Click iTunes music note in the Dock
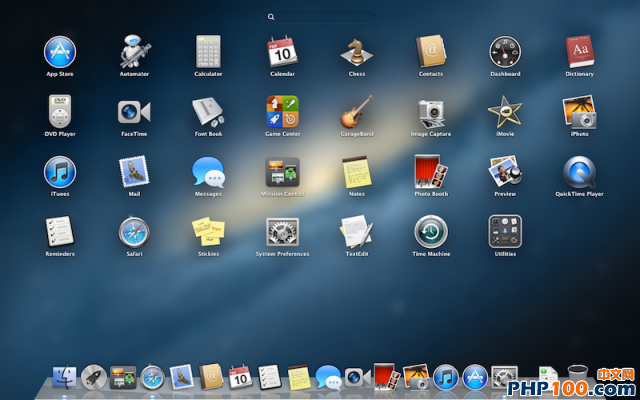This screenshot has width=640, height=400. point(445,377)
